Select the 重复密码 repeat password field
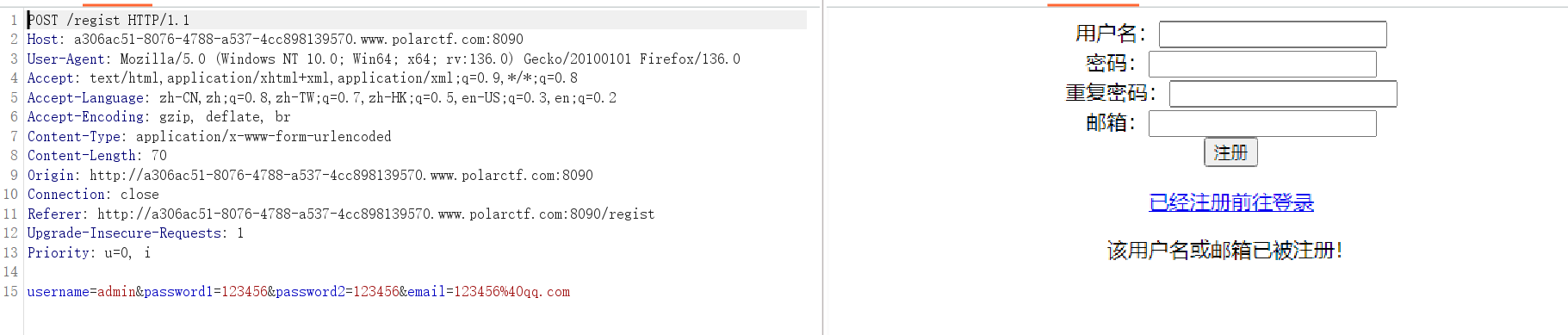This screenshot has width=1568, height=335. point(1283,94)
